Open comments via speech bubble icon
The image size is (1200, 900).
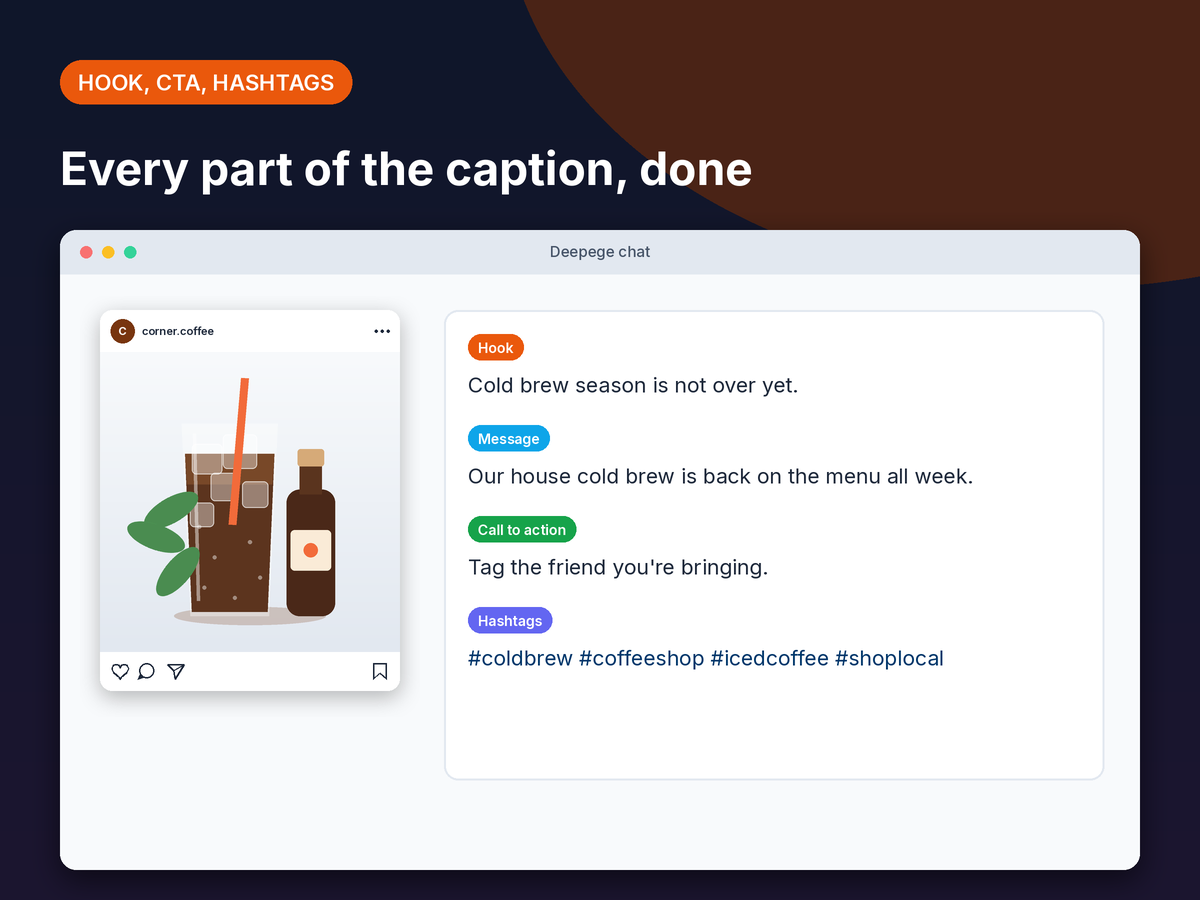tap(146, 671)
